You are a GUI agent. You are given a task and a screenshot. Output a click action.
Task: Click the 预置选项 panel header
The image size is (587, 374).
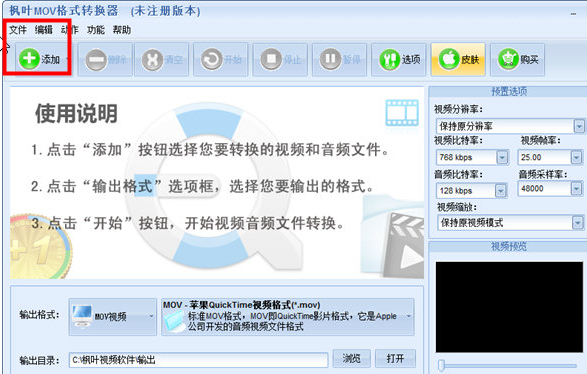coord(508,92)
